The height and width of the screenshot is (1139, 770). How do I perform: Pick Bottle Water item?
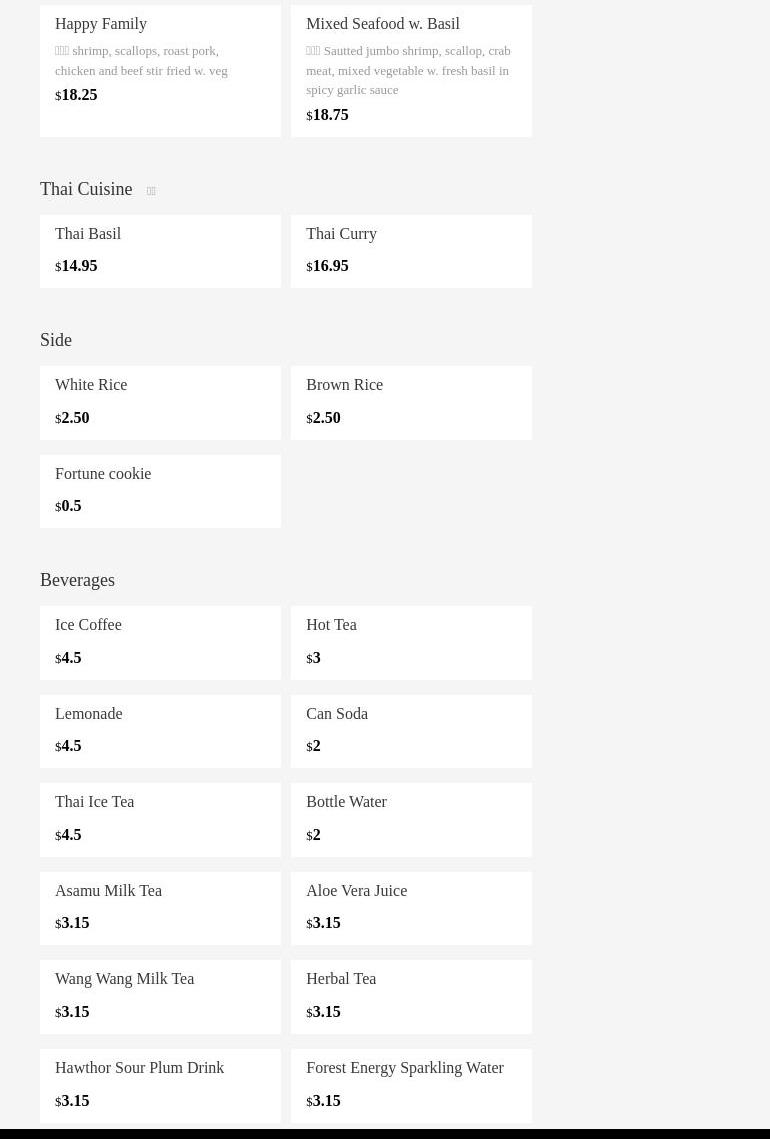[x=411, y=819]
